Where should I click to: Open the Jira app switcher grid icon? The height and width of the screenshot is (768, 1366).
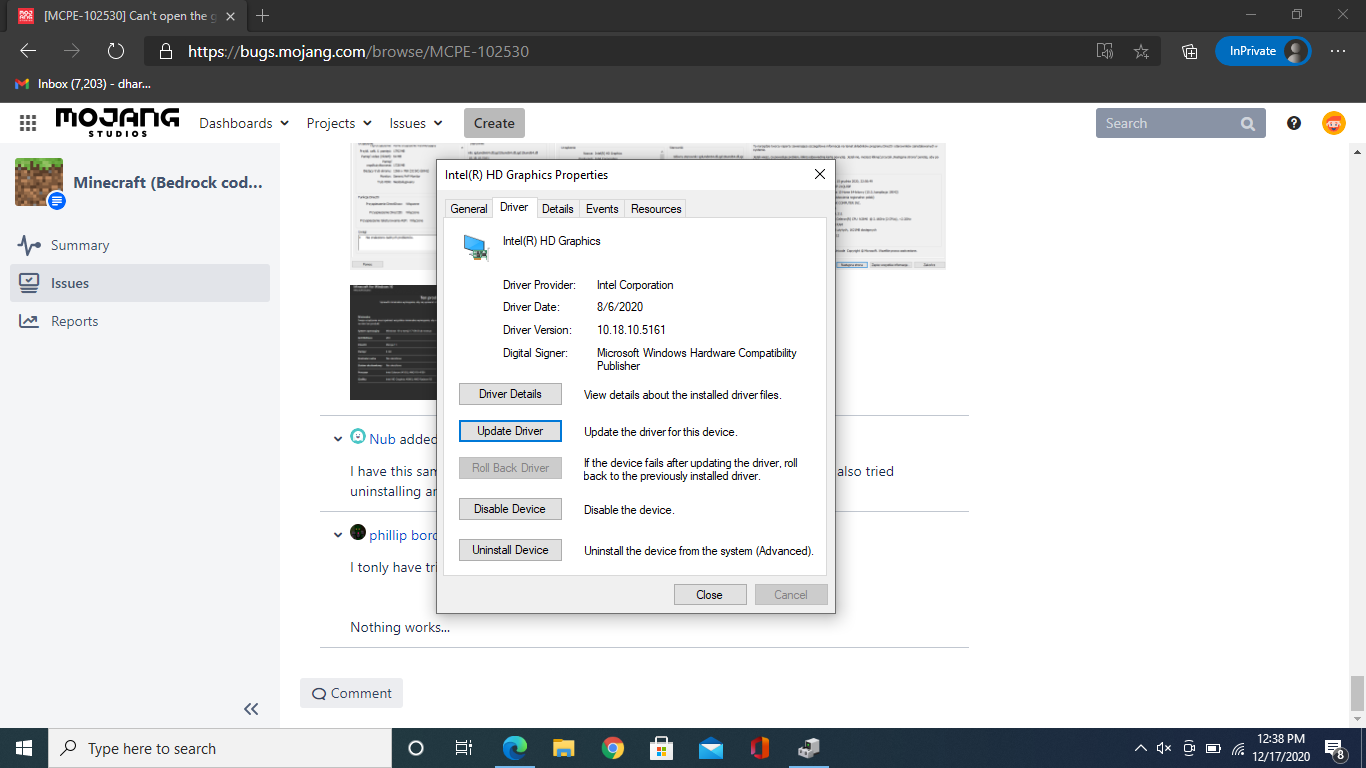(x=28, y=123)
